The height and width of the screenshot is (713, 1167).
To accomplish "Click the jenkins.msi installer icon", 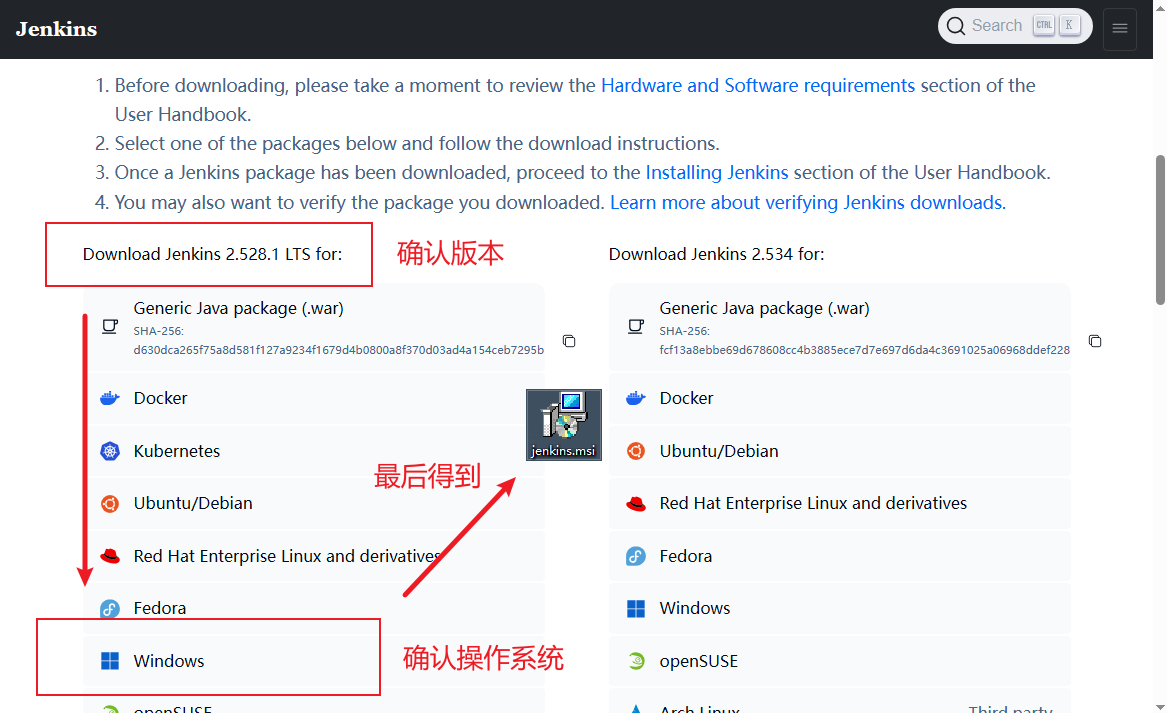I will point(564,424).
